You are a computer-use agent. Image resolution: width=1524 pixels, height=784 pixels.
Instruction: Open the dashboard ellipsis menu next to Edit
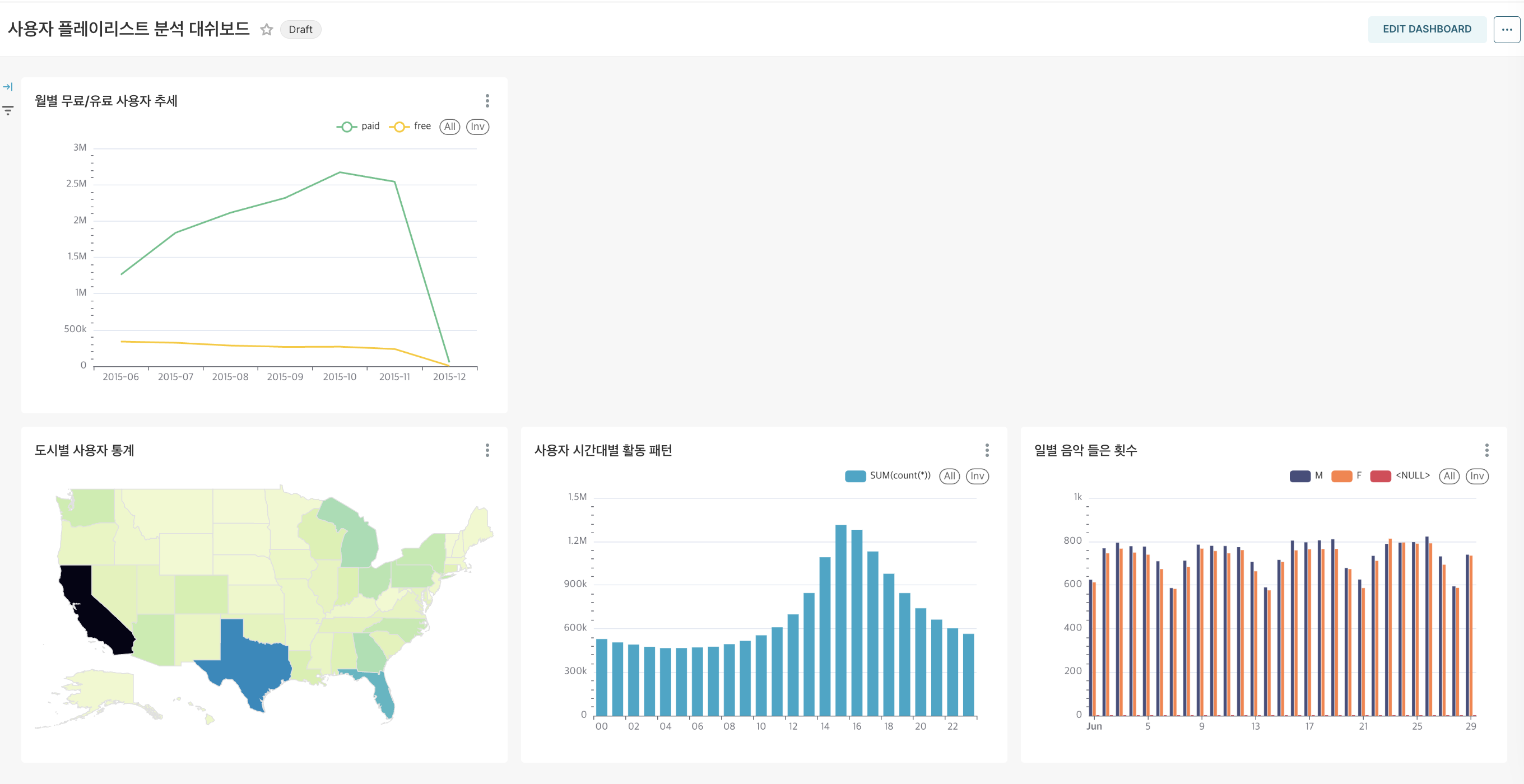pos(1506,30)
